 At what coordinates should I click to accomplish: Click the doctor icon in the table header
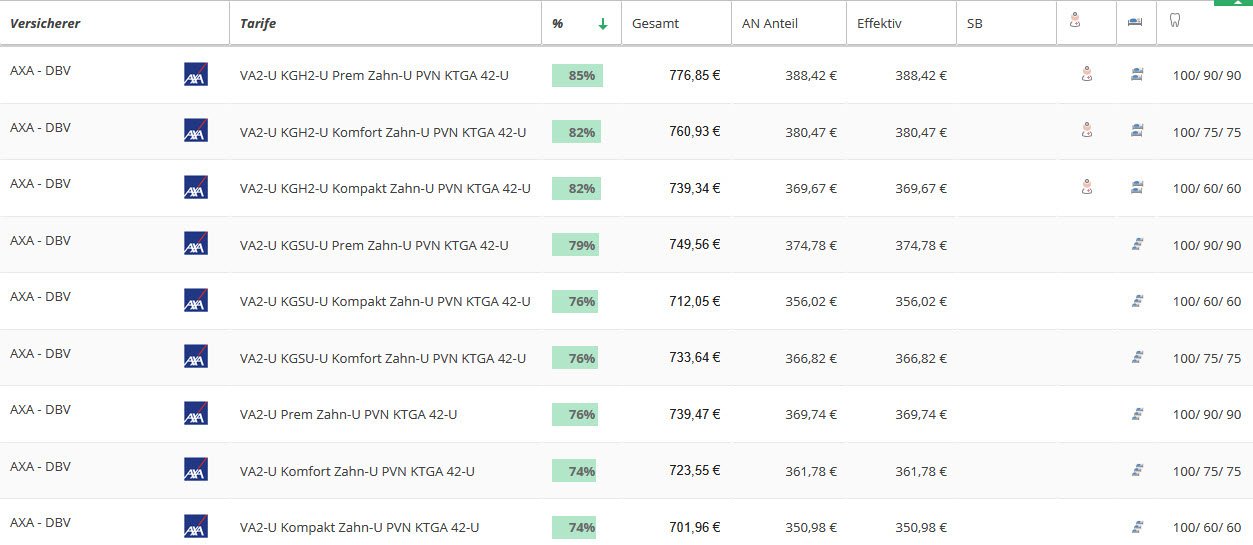click(x=1075, y=21)
